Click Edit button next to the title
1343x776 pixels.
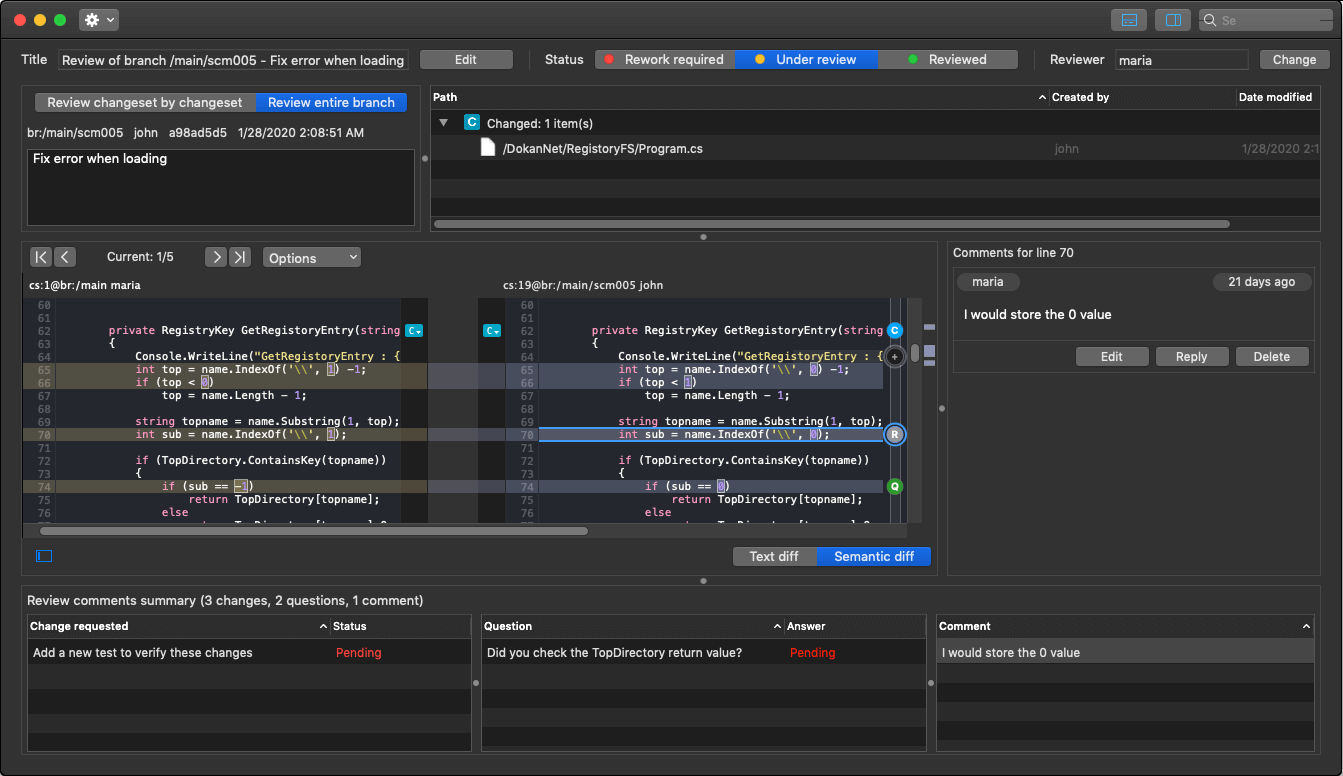(x=466, y=60)
